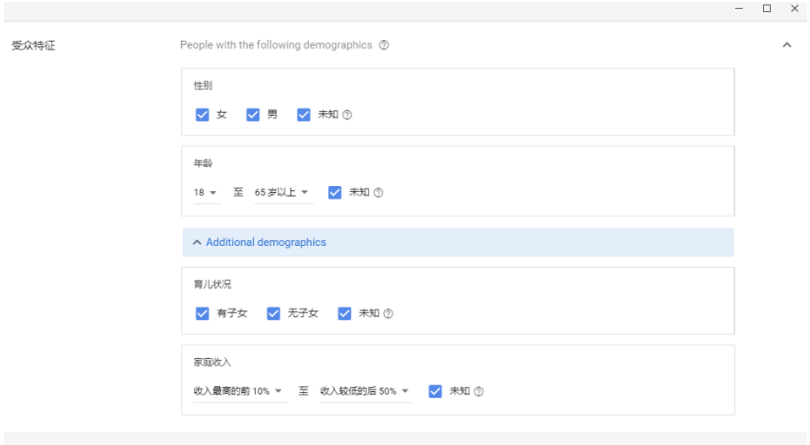
Task: Open the 收入较低的后 50% income dropdown
Action: [x=366, y=391]
